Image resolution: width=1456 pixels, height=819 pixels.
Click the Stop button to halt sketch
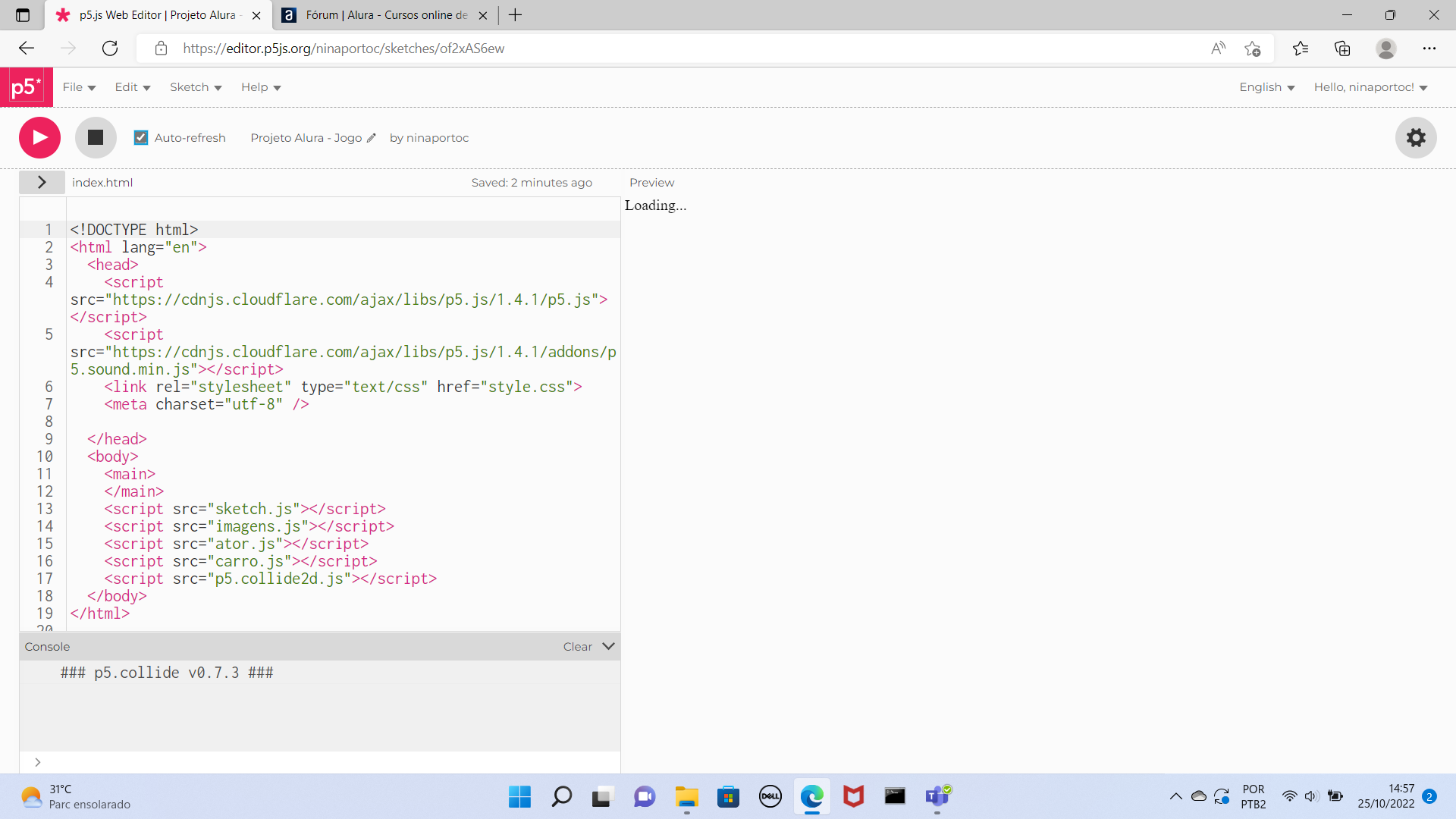tap(96, 137)
